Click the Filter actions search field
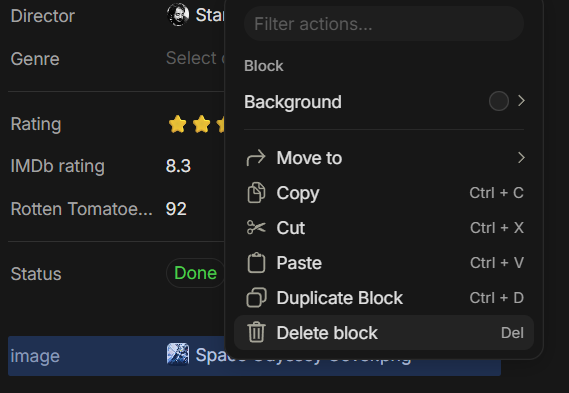569x393 pixels. click(x=384, y=24)
